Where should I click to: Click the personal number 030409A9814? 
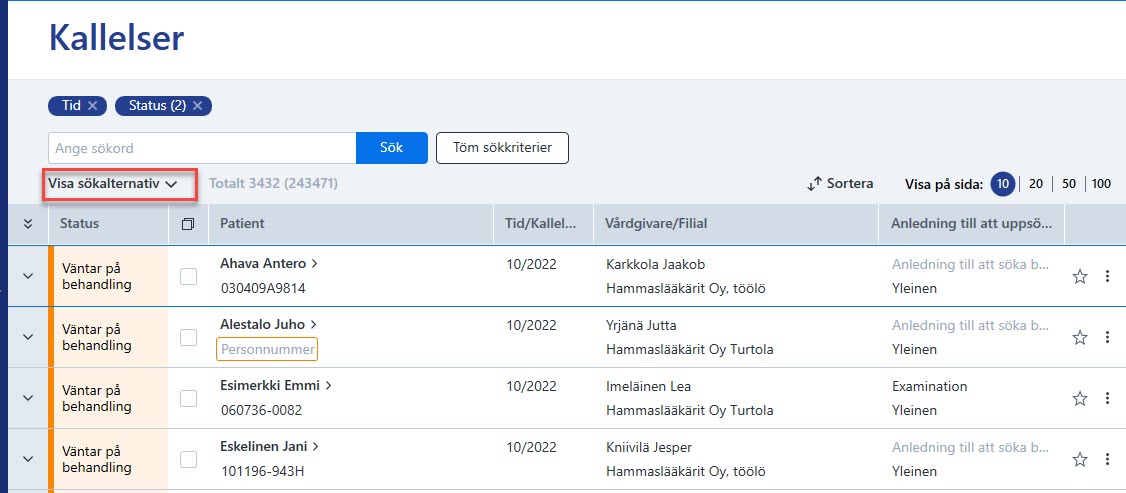(263, 288)
